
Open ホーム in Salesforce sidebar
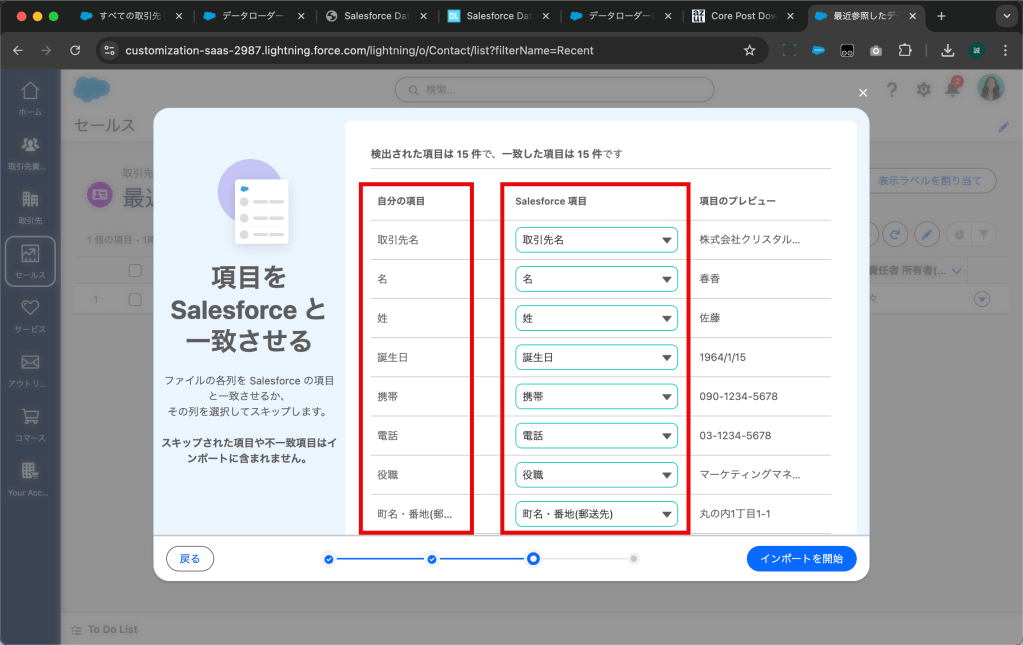pyautogui.click(x=30, y=98)
